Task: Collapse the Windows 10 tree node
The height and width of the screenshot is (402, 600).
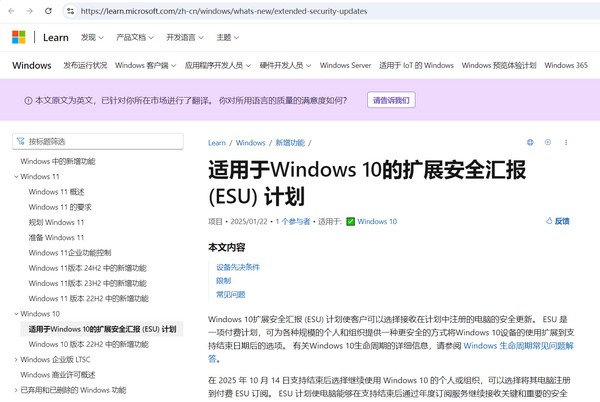Action: (16, 314)
